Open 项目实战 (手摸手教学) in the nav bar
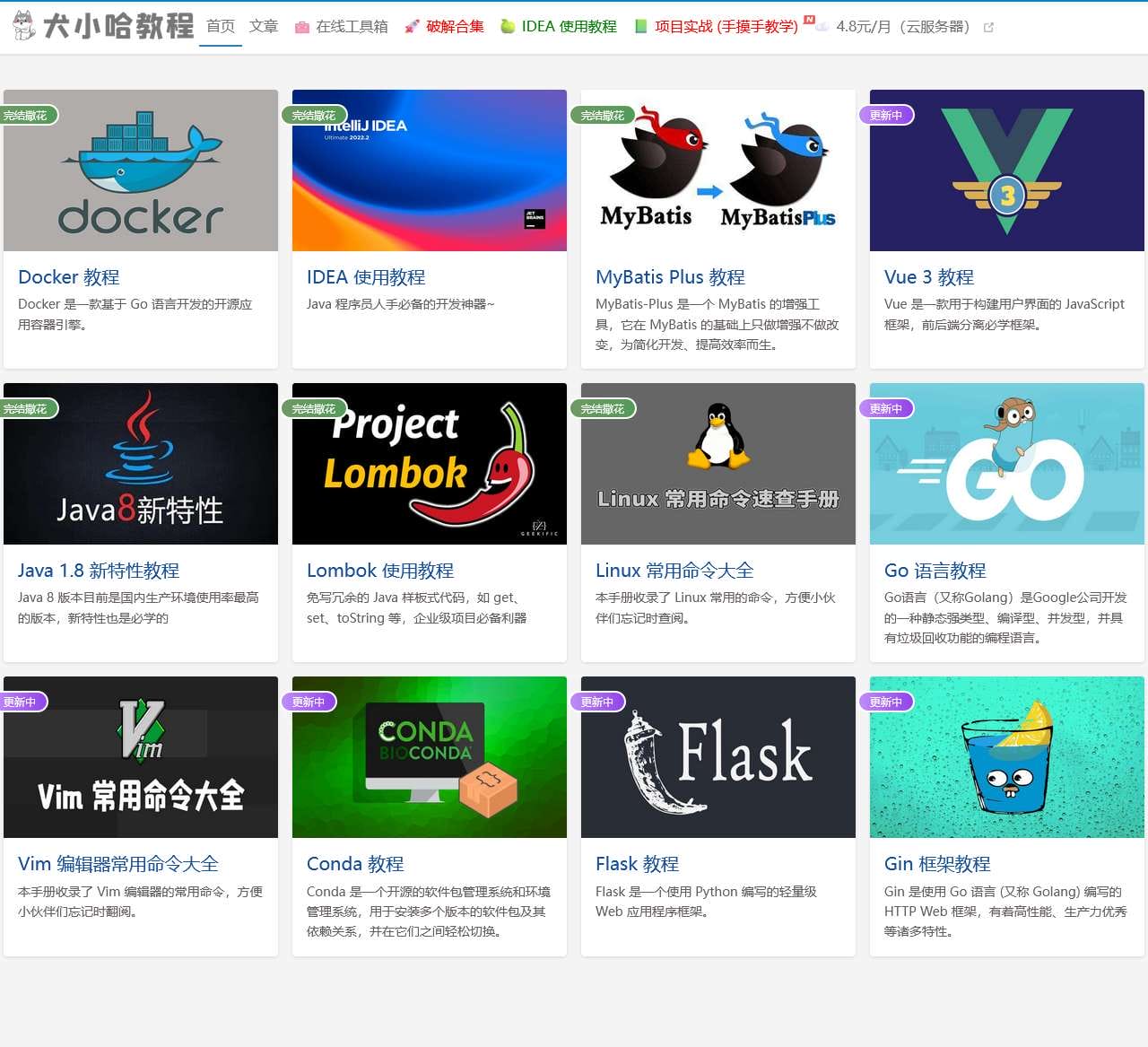 726,27
